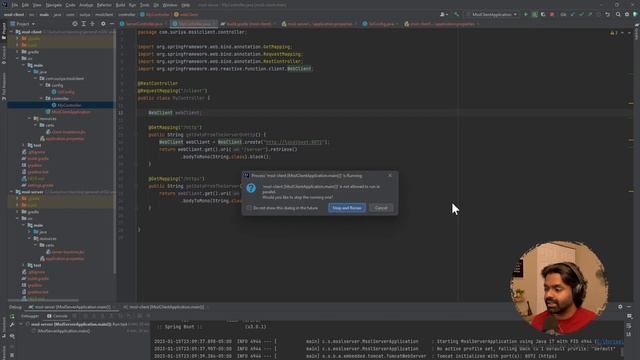Open Debug panel settings gear
Viewport: 640px width, 360px height.
point(620,307)
